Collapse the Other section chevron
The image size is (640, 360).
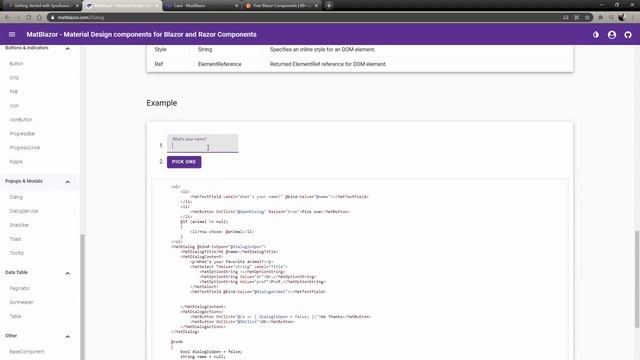point(67,336)
